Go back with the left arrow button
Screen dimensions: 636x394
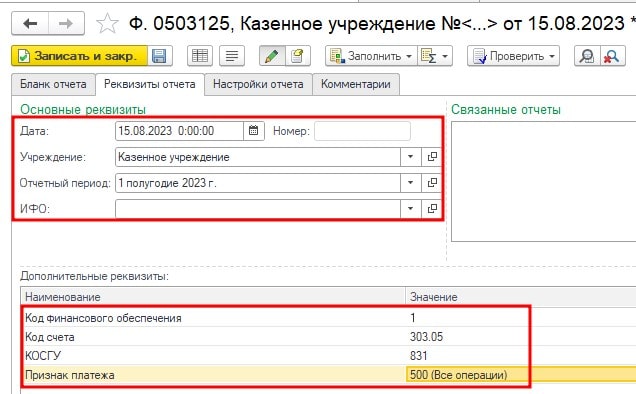point(30,24)
